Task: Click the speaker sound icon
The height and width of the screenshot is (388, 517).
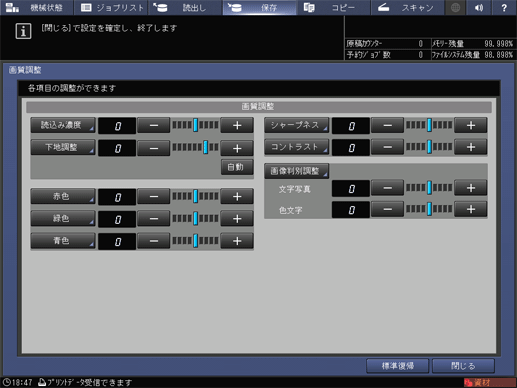Action: coord(479,7)
